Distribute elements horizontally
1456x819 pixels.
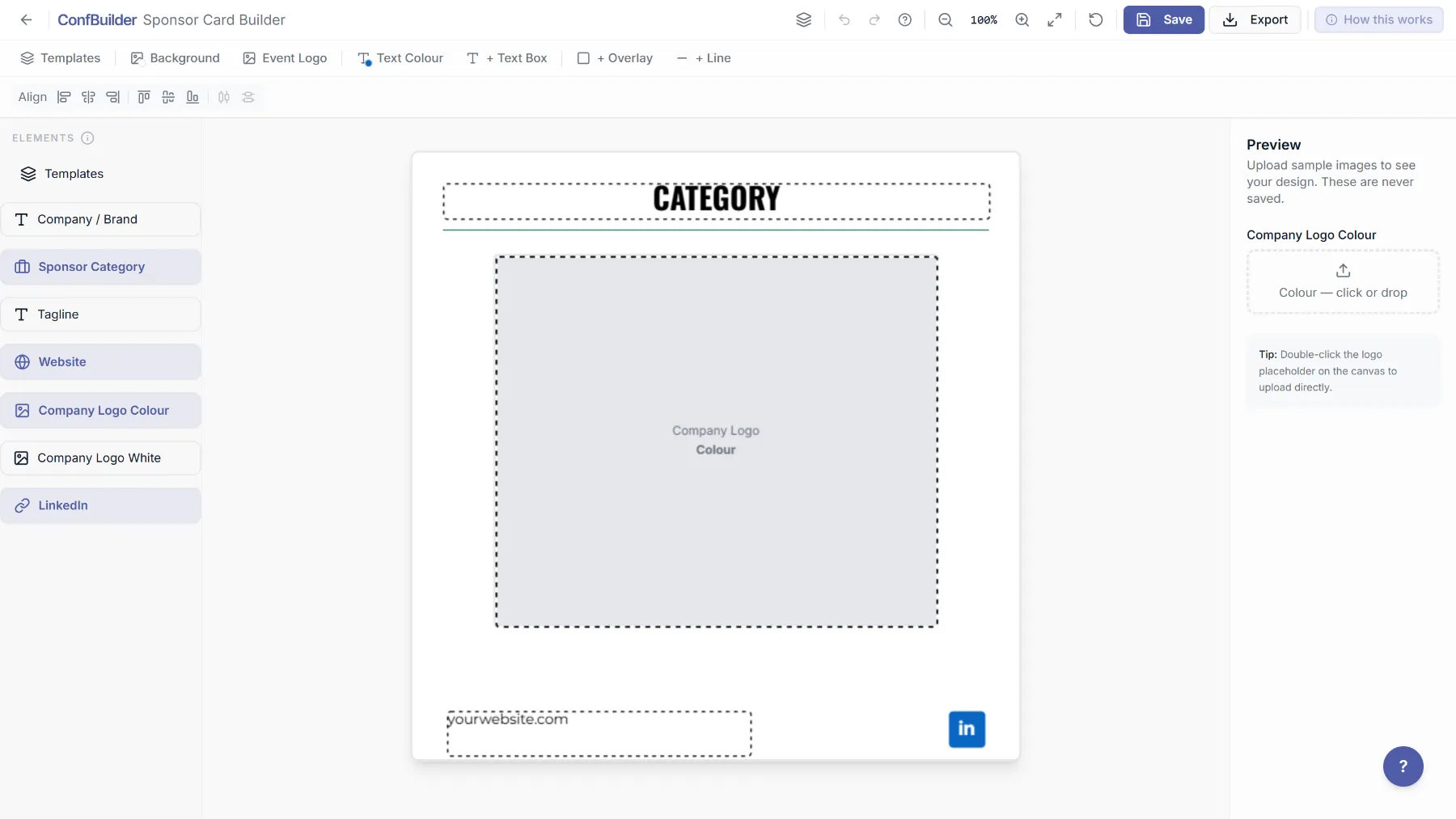224,97
